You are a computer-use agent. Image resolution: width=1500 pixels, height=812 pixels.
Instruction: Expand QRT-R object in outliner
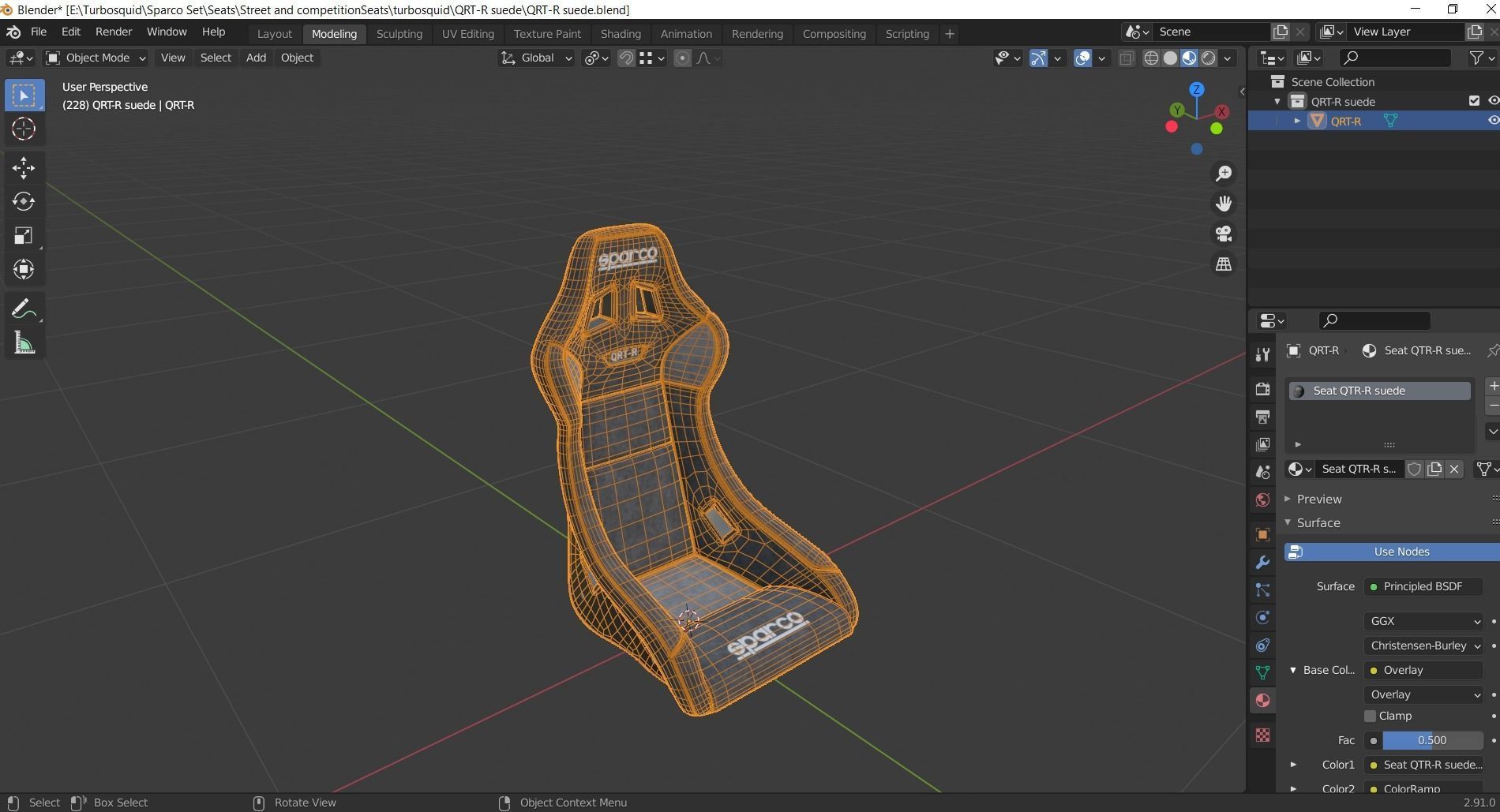pyautogui.click(x=1297, y=121)
